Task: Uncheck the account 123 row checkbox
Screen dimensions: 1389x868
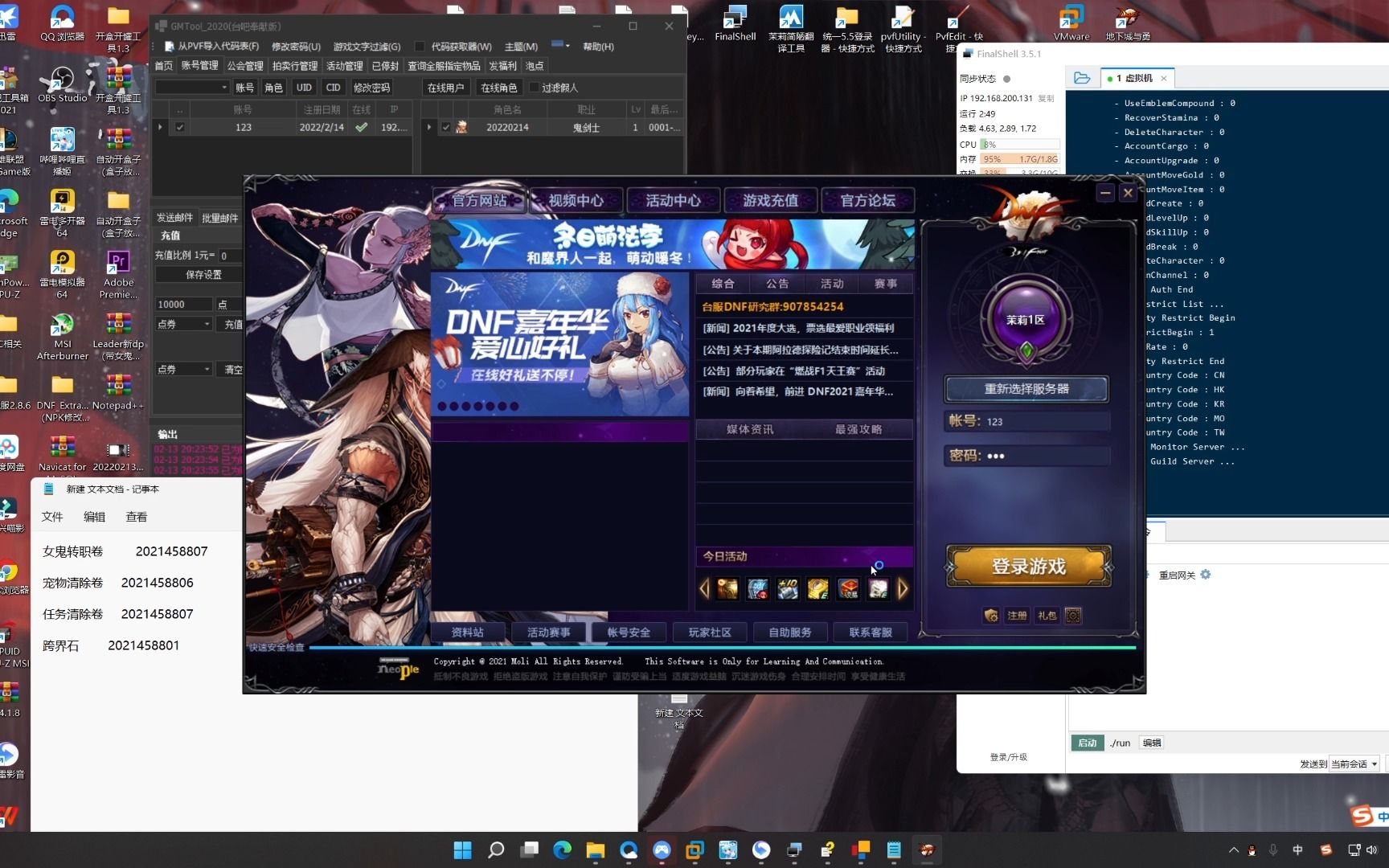Action: pos(180,127)
